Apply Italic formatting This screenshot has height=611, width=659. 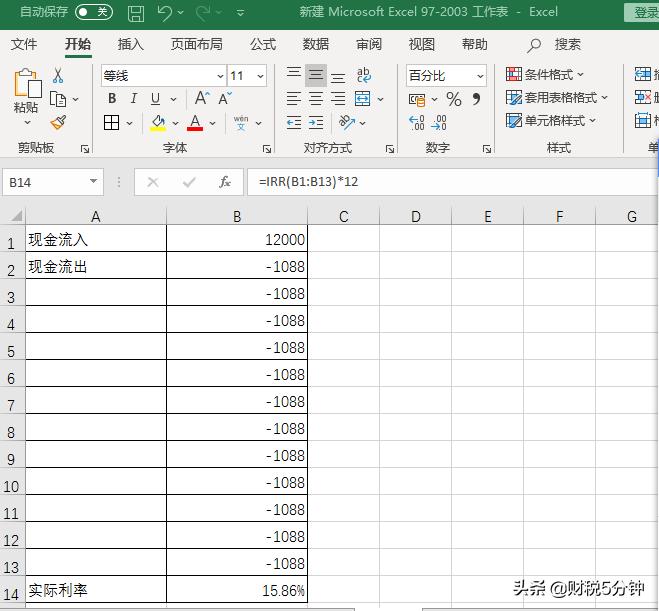pos(134,99)
